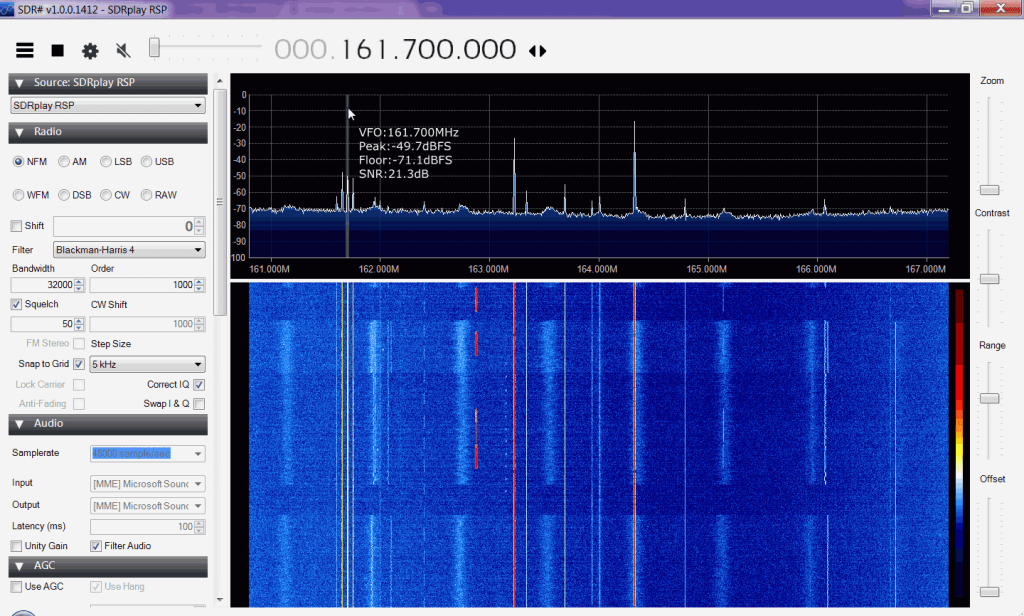Viewport: 1024px width, 616px height.
Task: Open the Step Size dropdown
Action: 146,364
